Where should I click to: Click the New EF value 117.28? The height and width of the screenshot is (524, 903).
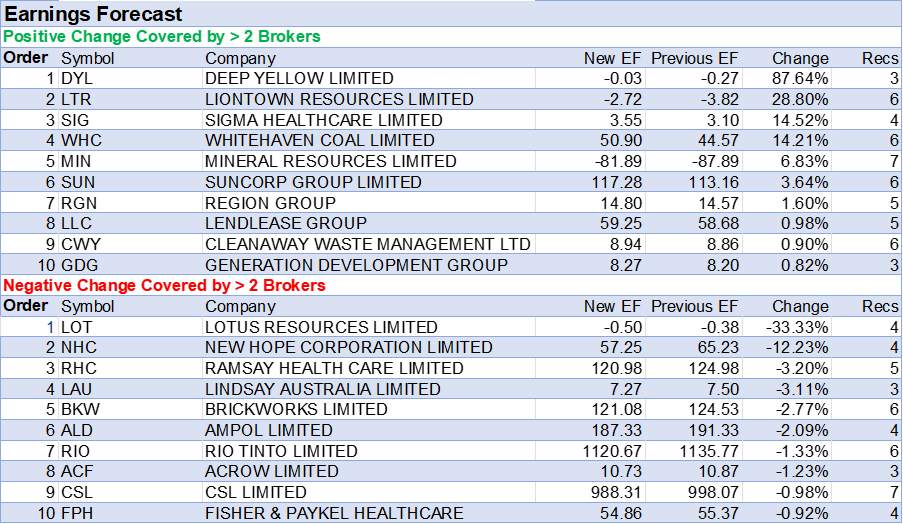click(x=616, y=183)
